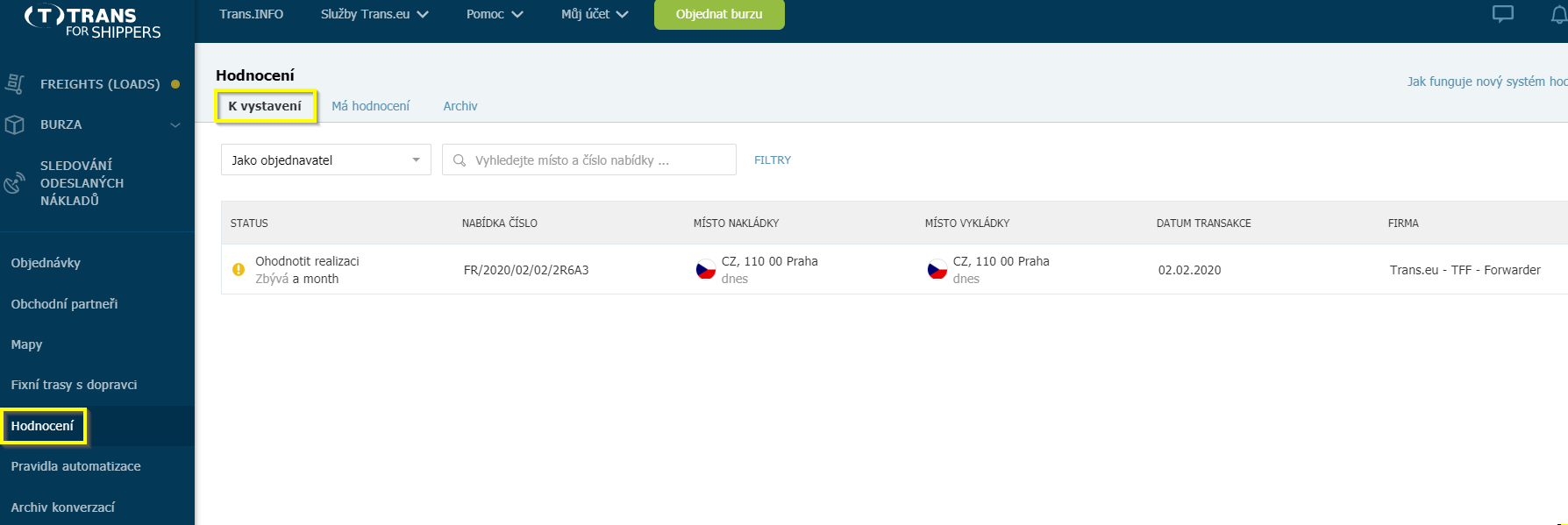Click the Objednat burzu button

coord(719,14)
